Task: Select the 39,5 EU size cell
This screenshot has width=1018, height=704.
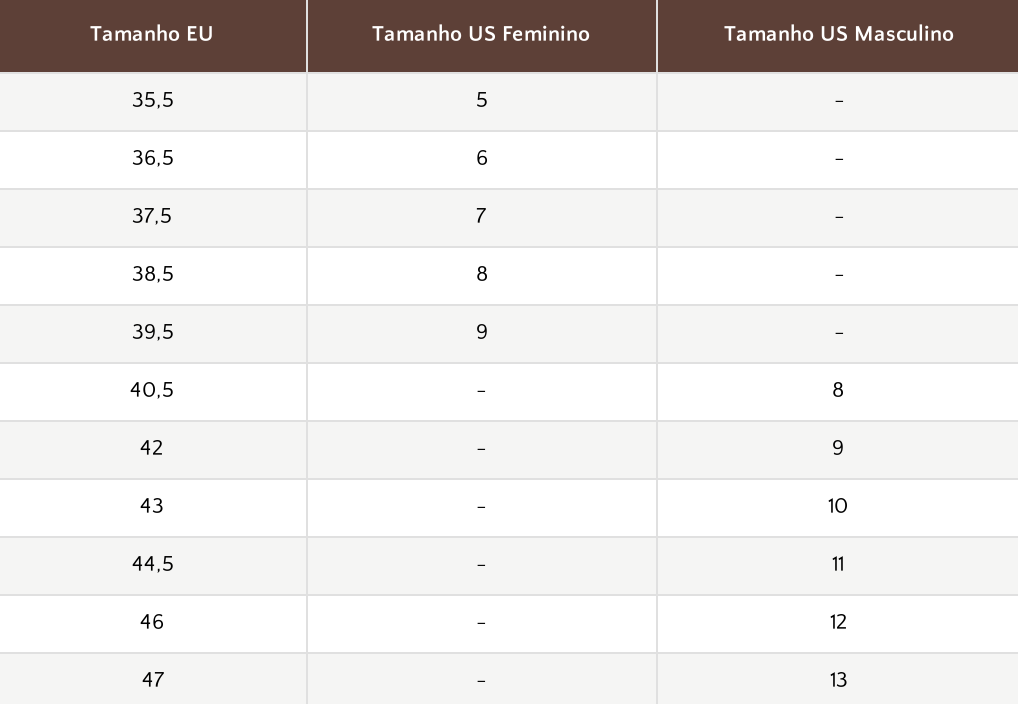Action: tap(153, 334)
